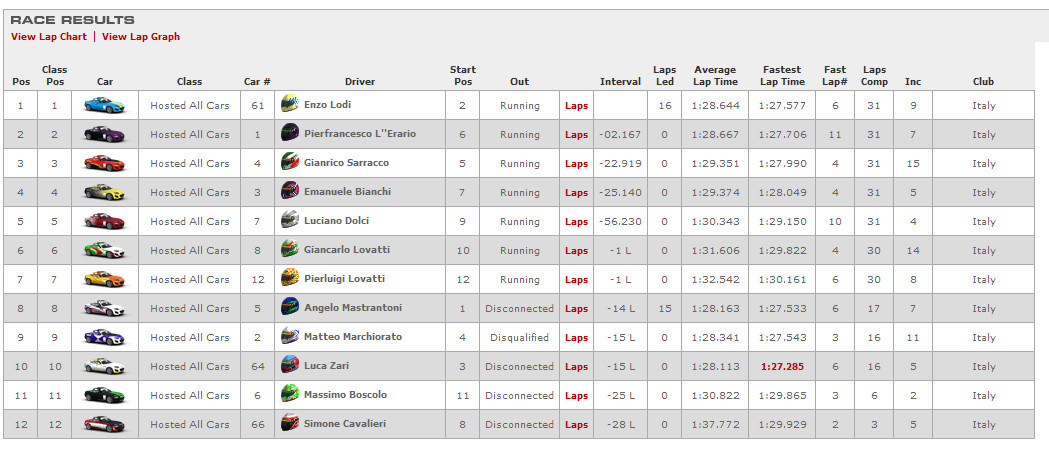Click Pierfrancesco L'Erario's helmet icon
Image resolution: width=1049 pixels, height=457 pixels.
(x=290, y=132)
